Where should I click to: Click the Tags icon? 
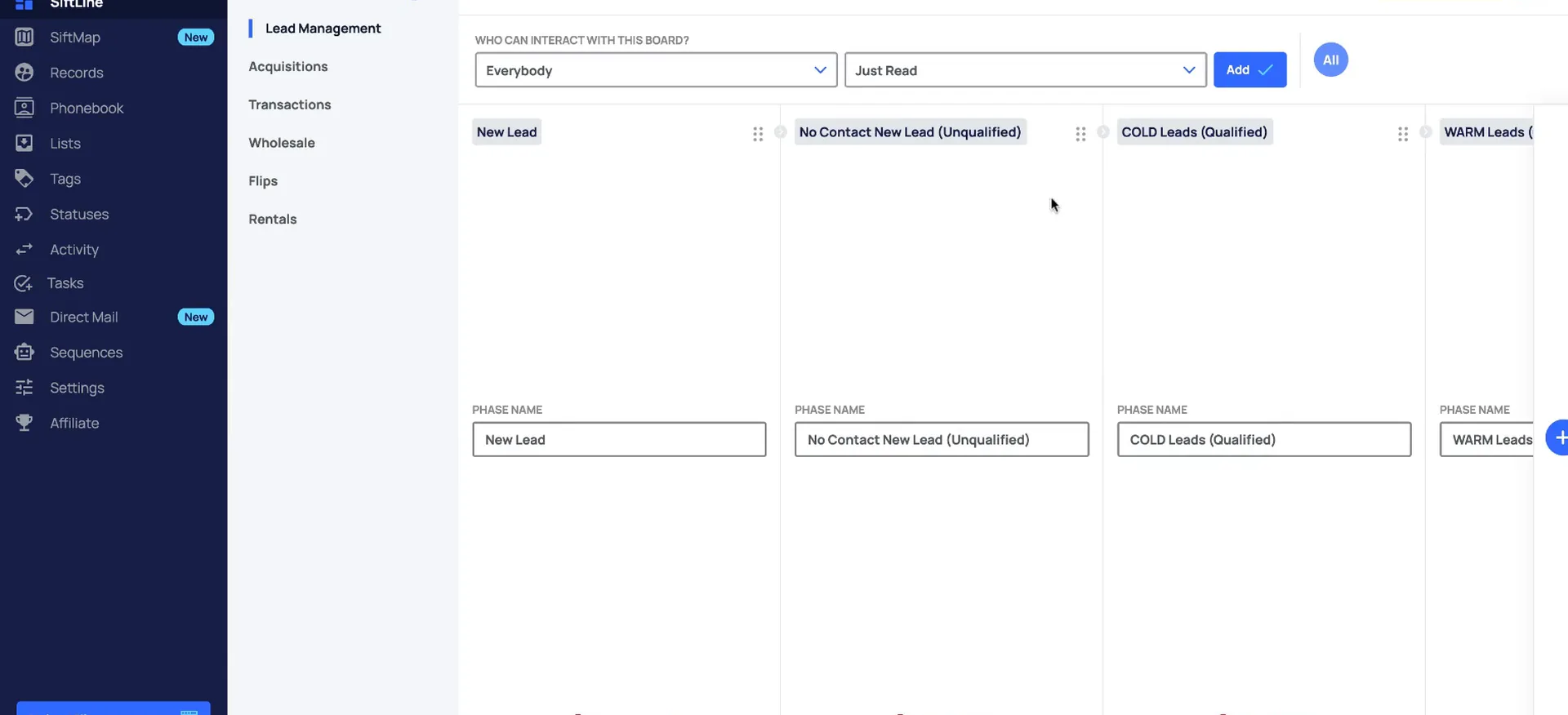(x=24, y=178)
